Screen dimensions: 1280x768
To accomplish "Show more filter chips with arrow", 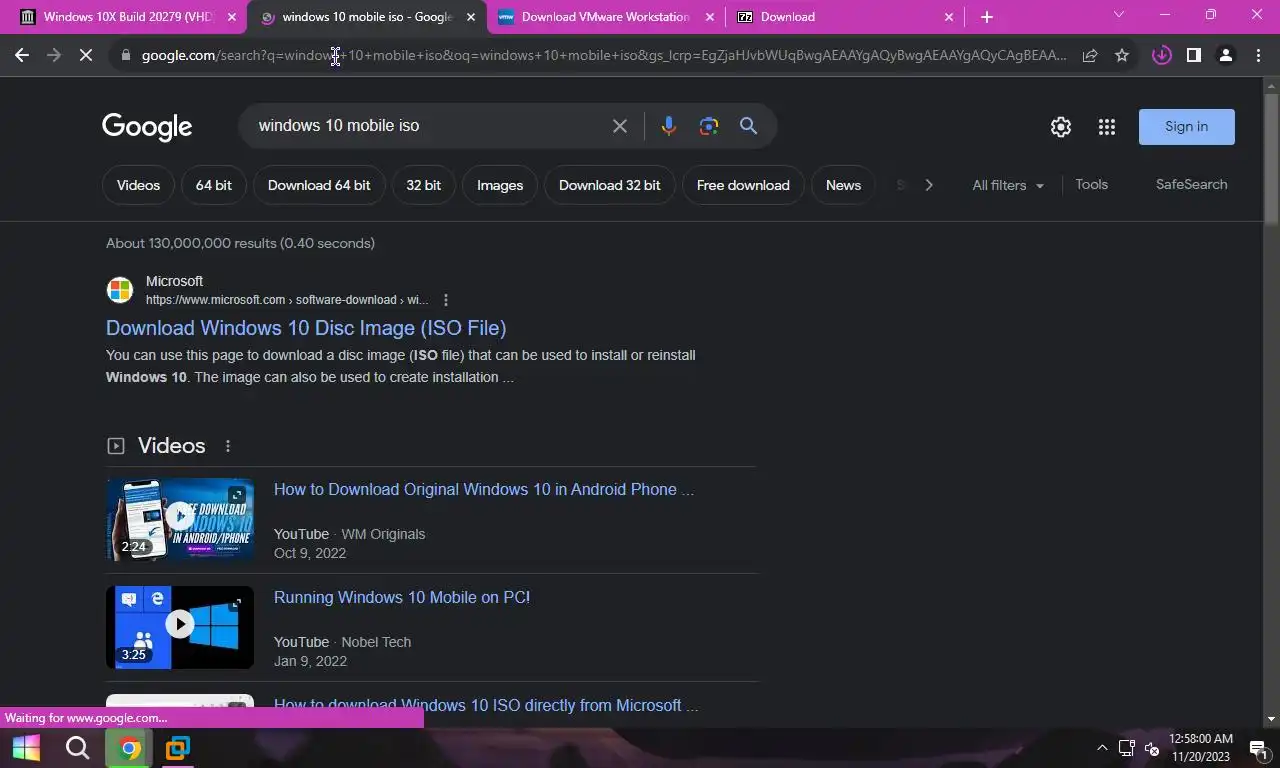I will (x=929, y=185).
